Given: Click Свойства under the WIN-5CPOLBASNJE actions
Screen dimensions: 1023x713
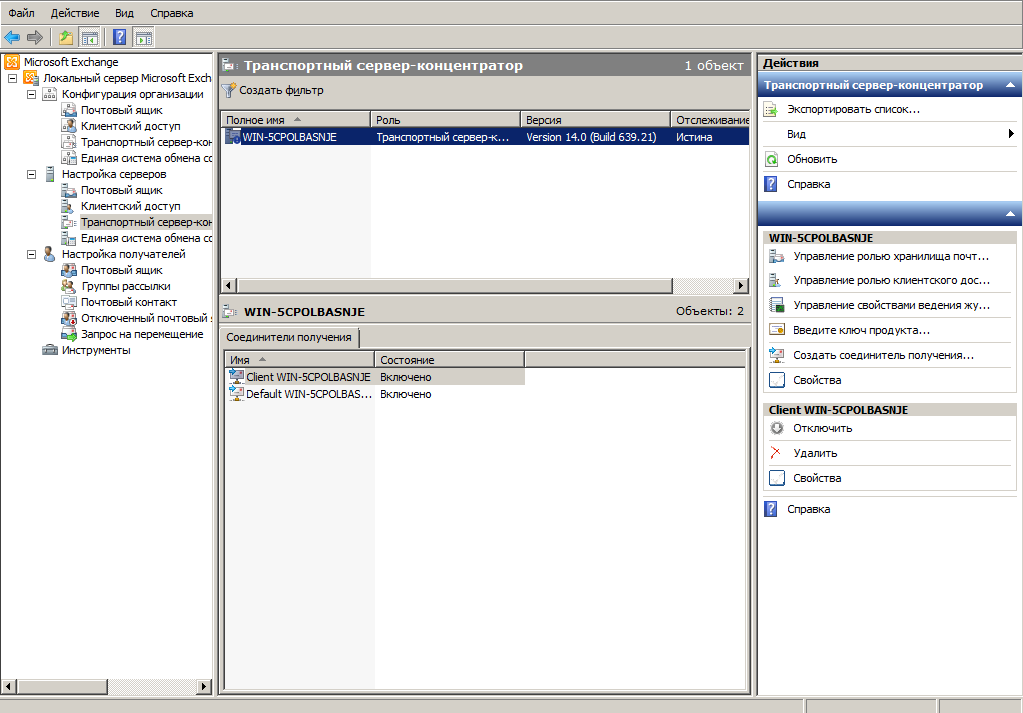Looking at the screenshot, I should (x=817, y=380).
